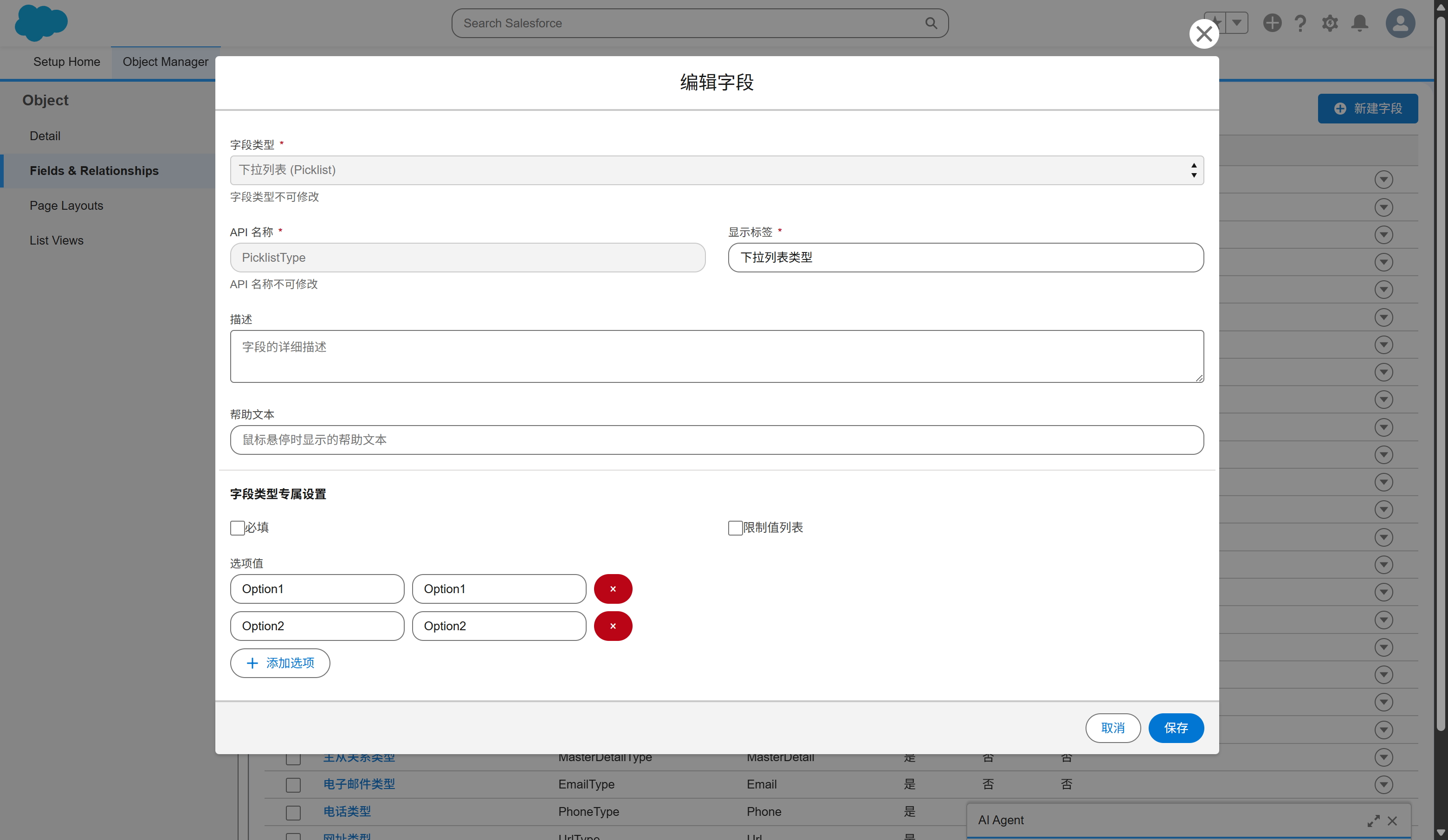Click the AI Agent panel title
Image resolution: width=1448 pixels, height=840 pixels.
point(1001,821)
